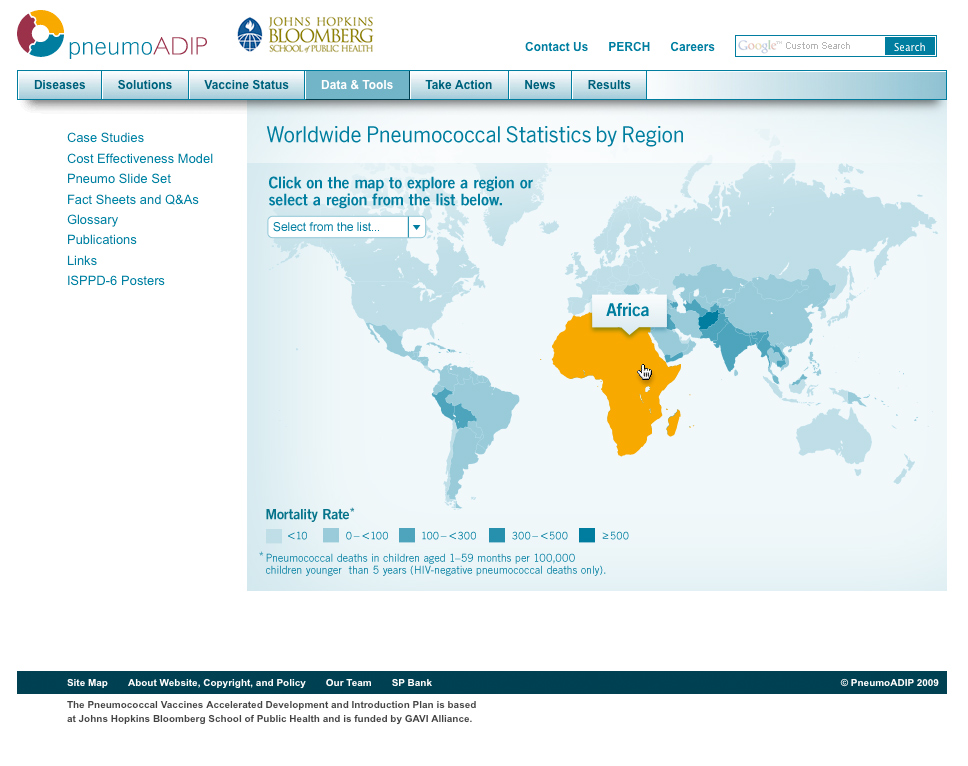Screen dimensions: 968x766
Task: Open the Contact Us link
Action: (556, 47)
